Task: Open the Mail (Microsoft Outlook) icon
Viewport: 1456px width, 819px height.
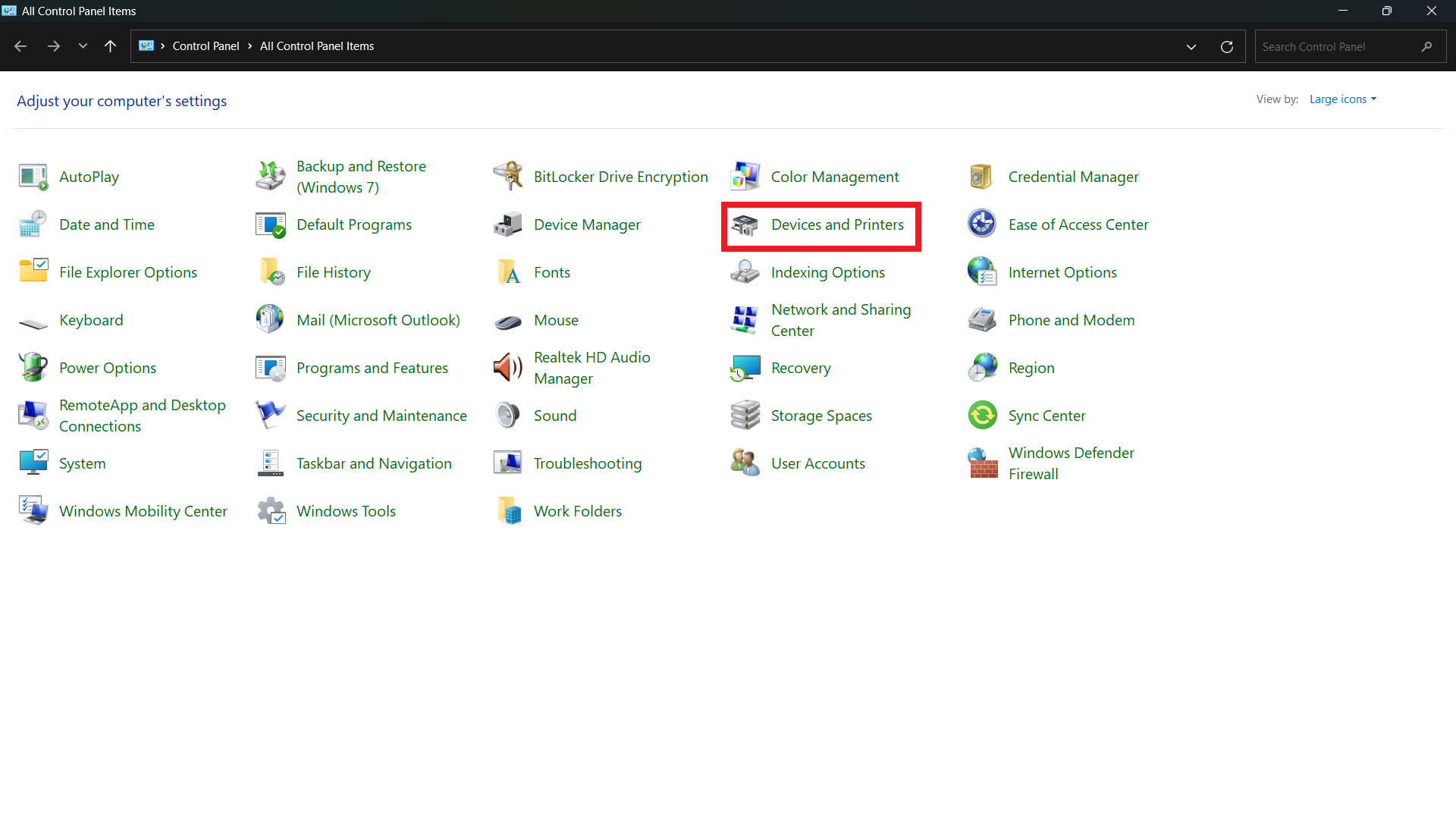Action: click(x=271, y=320)
